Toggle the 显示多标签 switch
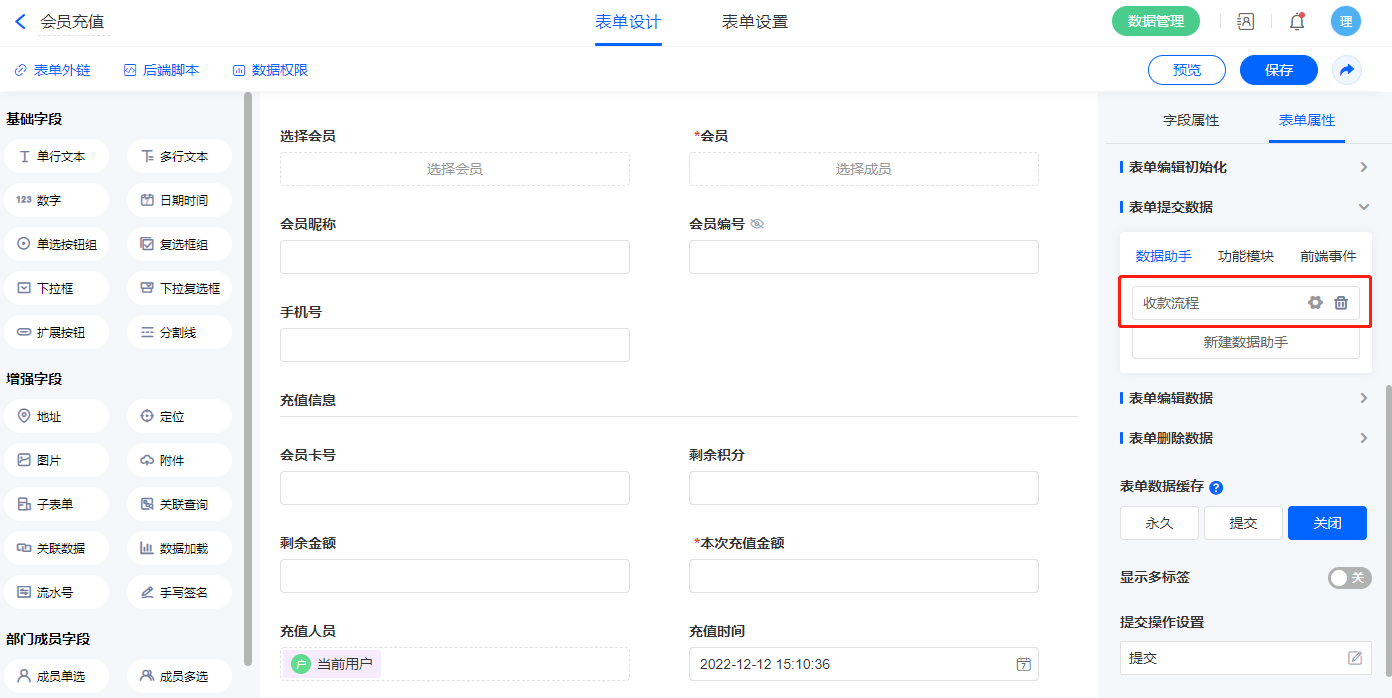1392x698 pixels. click(x=1349, y=578)
